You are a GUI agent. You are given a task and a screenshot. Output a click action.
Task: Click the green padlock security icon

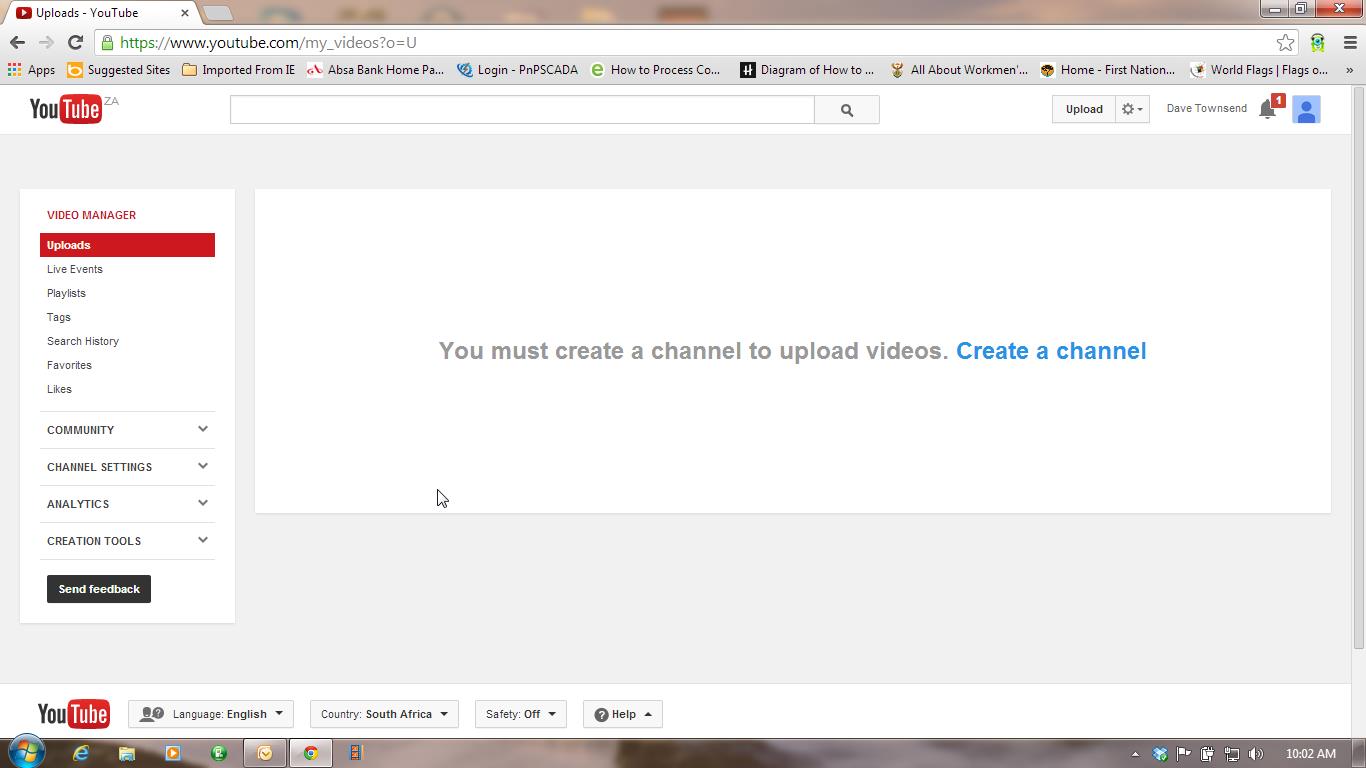107,42
